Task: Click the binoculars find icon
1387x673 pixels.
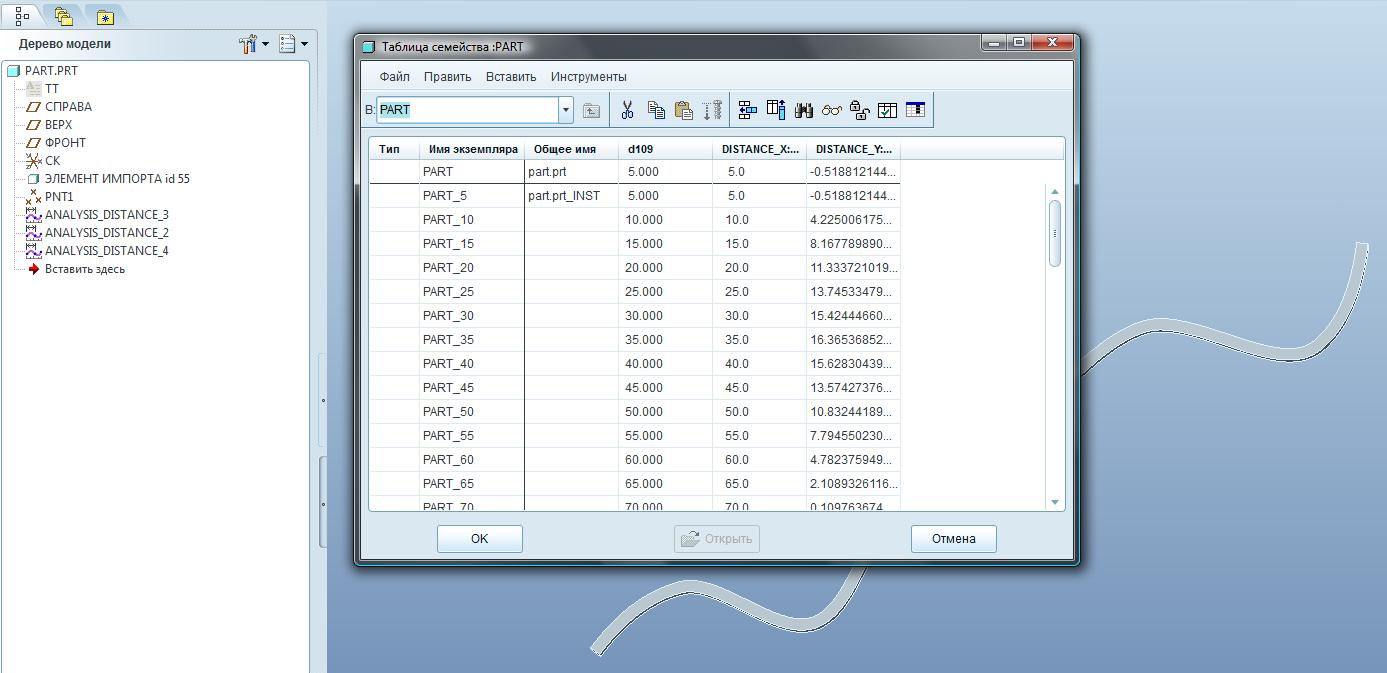Action: pos(803,110)
